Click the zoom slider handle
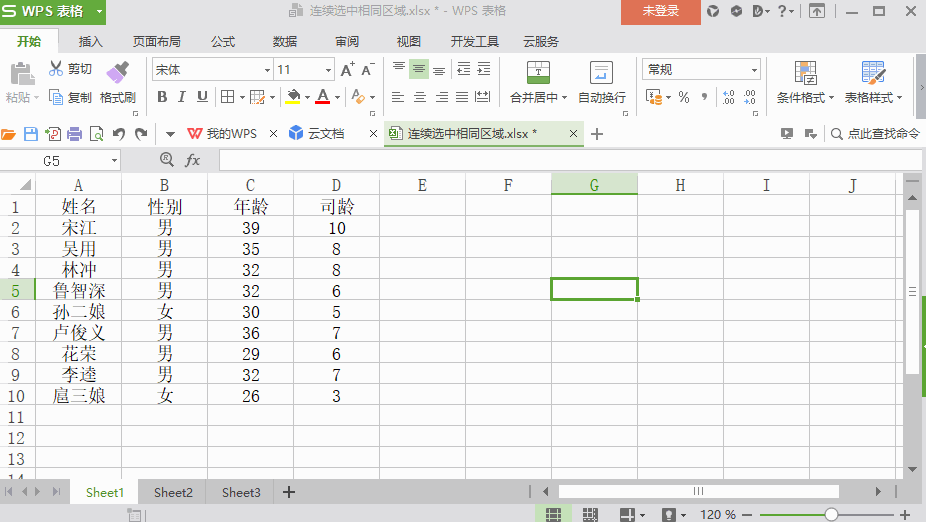Viewport: 926px width, 522px height. (x=831, y=514)
